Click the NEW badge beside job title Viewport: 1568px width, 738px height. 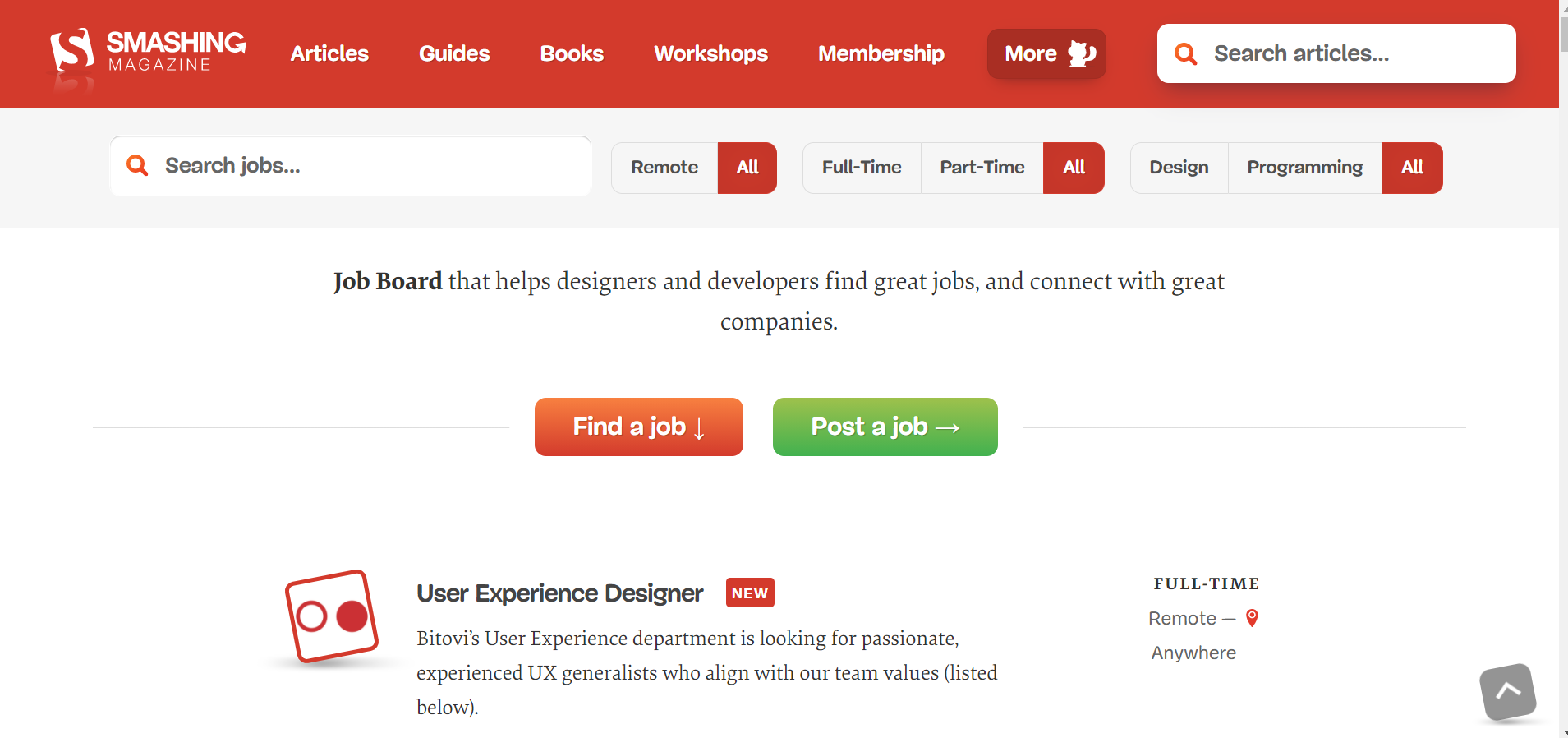[x=749, y=593]
